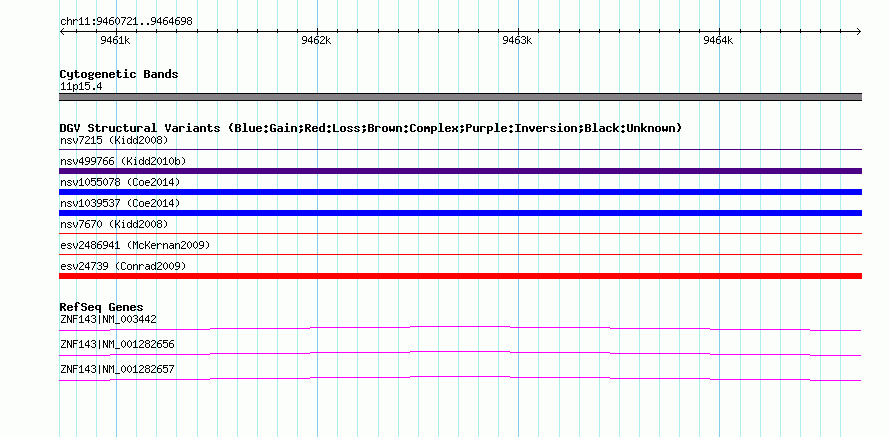Open the Cytogenetic Bands track title
The height and width of the screenshot is (437, 890).
point(119,74)
